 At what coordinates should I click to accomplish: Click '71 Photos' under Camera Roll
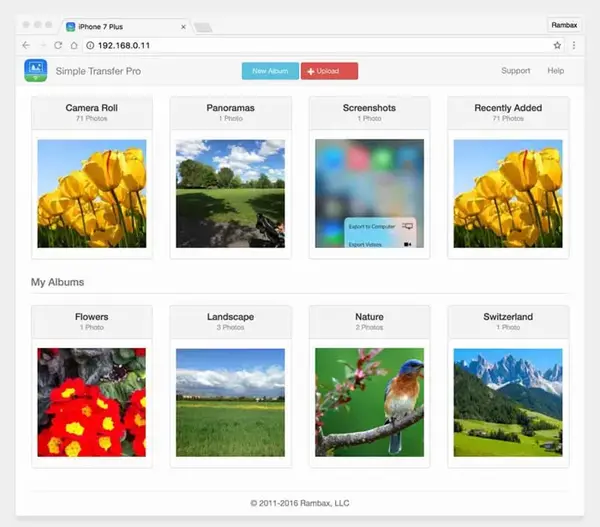91,118
